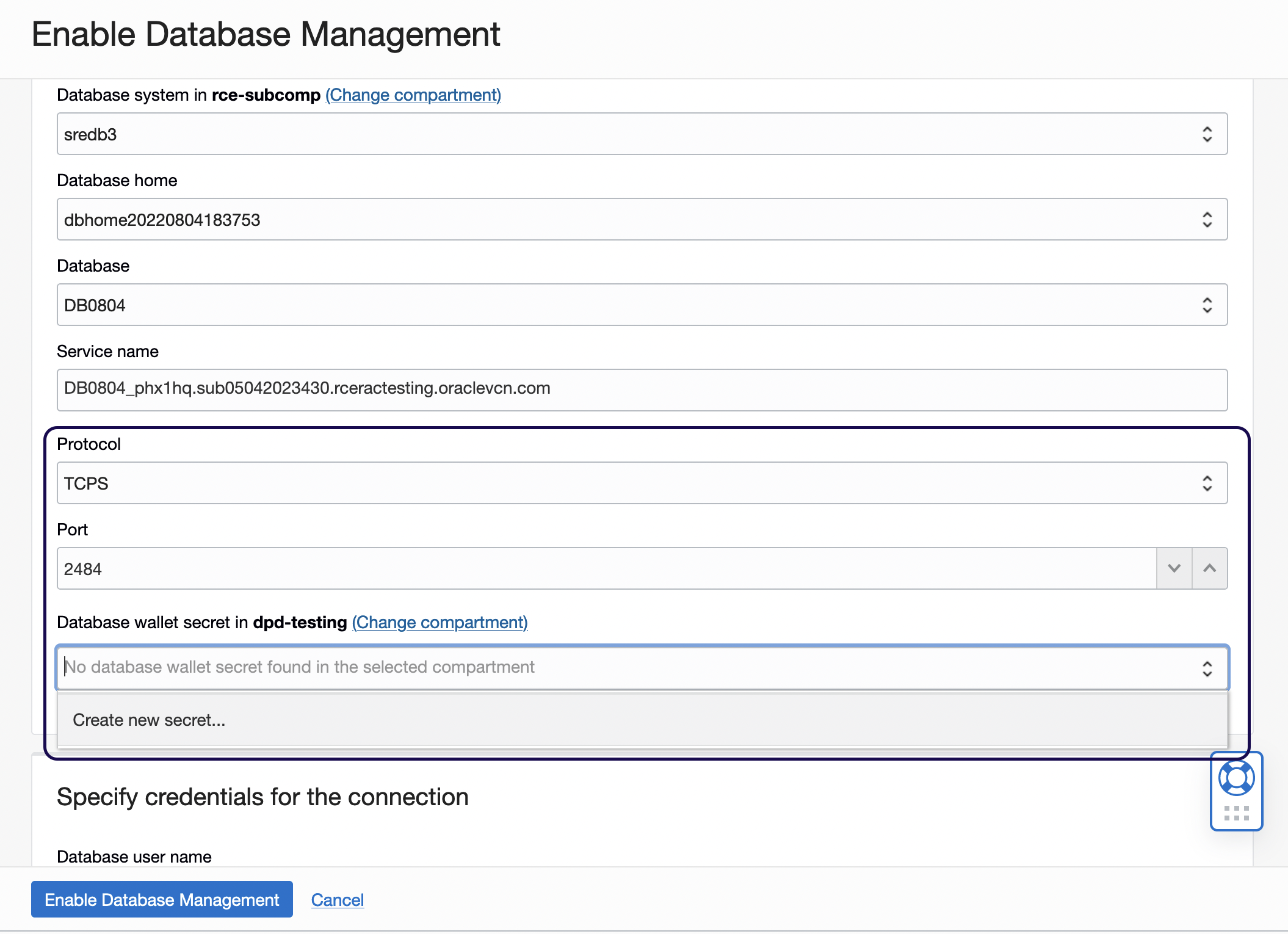
Task: Click the Service name text field
Action: point(641,389)
